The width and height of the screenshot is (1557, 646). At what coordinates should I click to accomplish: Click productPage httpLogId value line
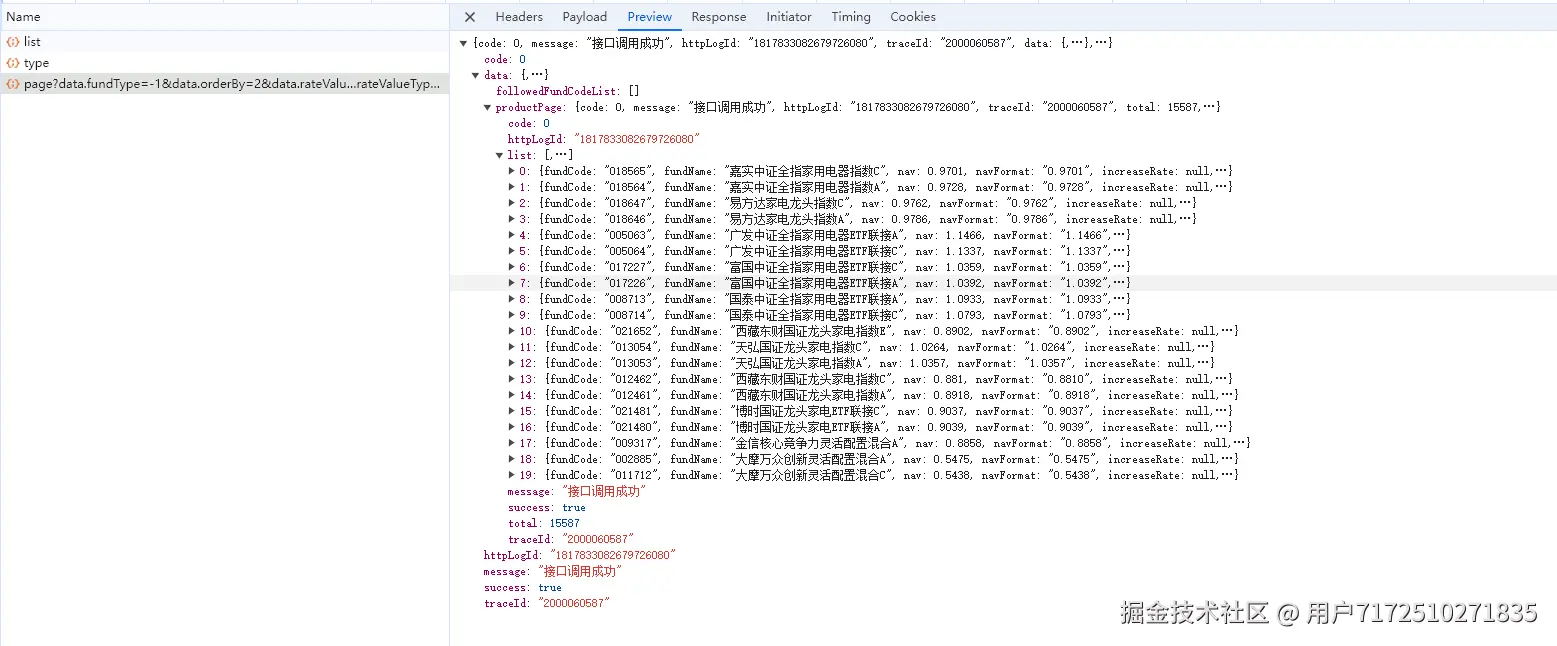click(x=604, y=140)
